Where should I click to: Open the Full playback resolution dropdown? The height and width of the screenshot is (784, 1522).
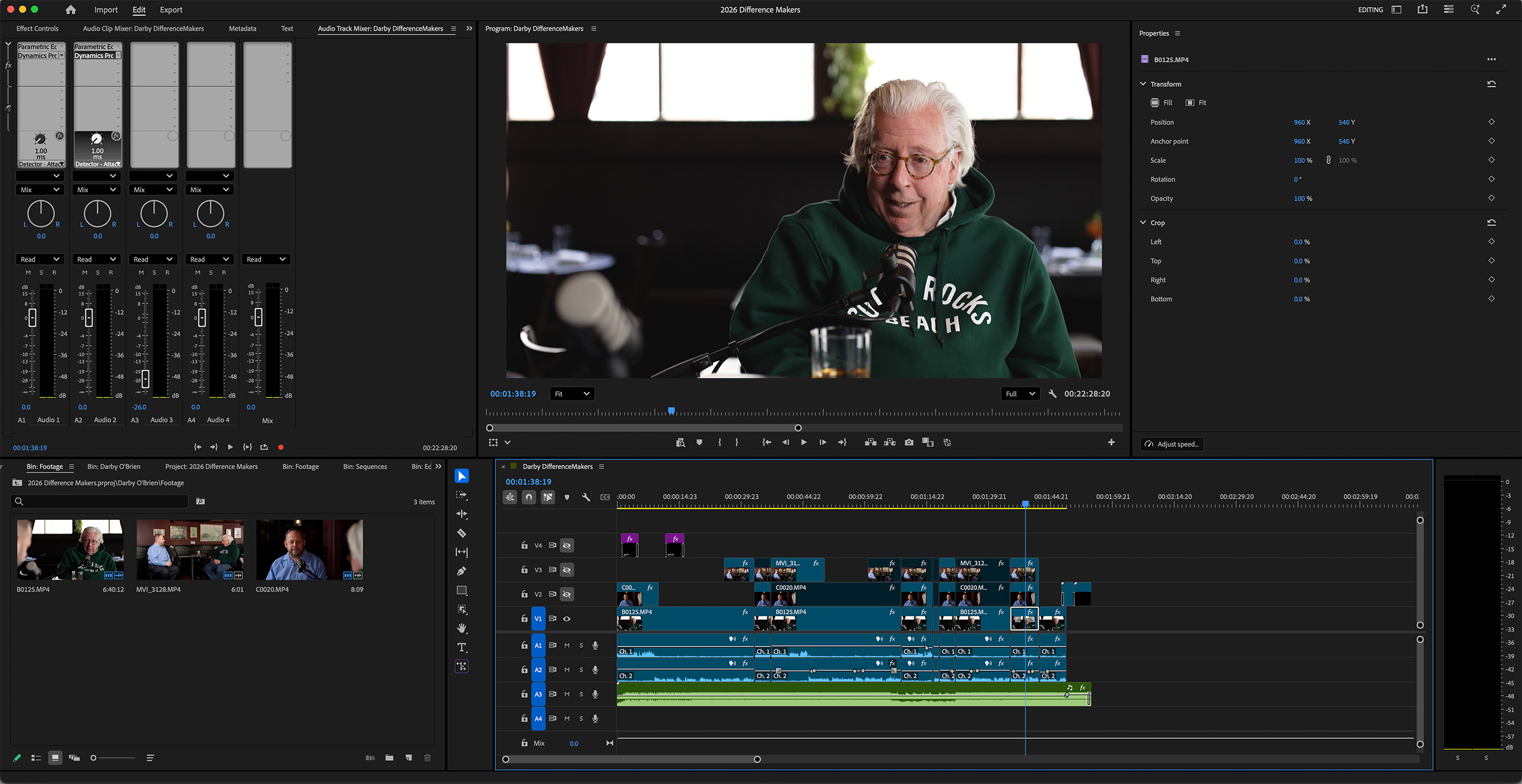coord(1020,394)
